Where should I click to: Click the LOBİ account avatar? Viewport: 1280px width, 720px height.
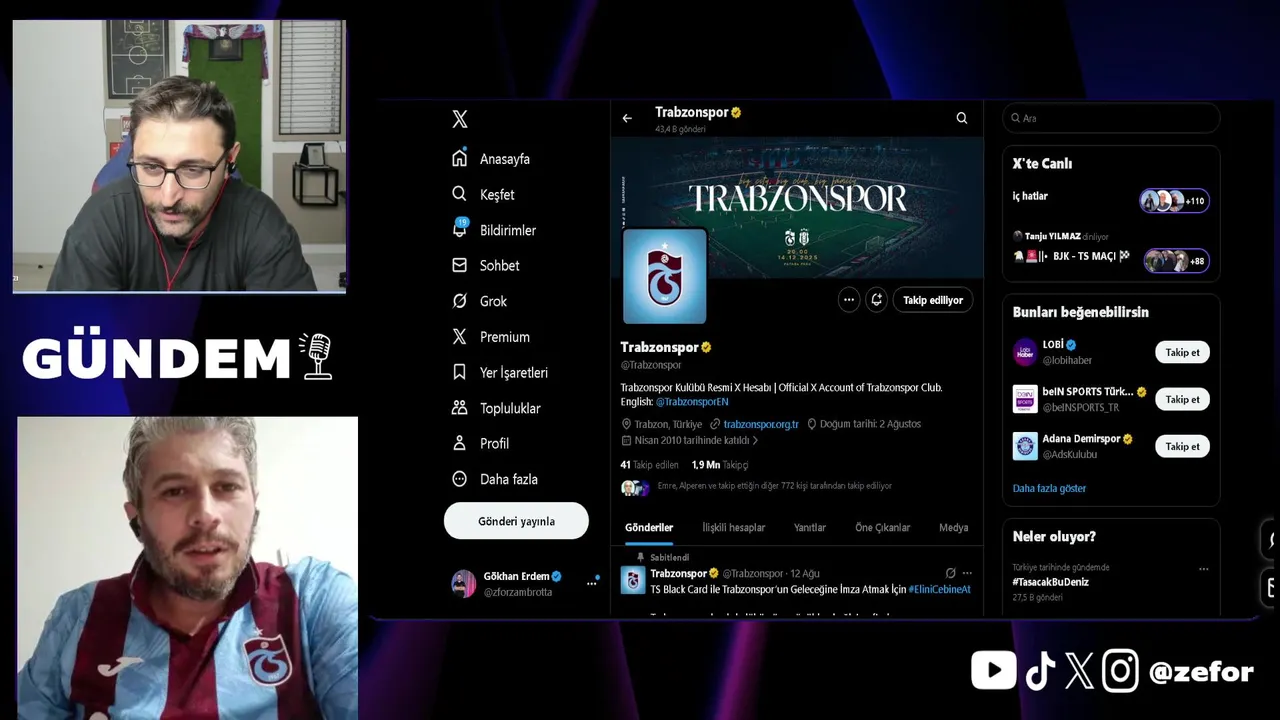pos(1025,352)
